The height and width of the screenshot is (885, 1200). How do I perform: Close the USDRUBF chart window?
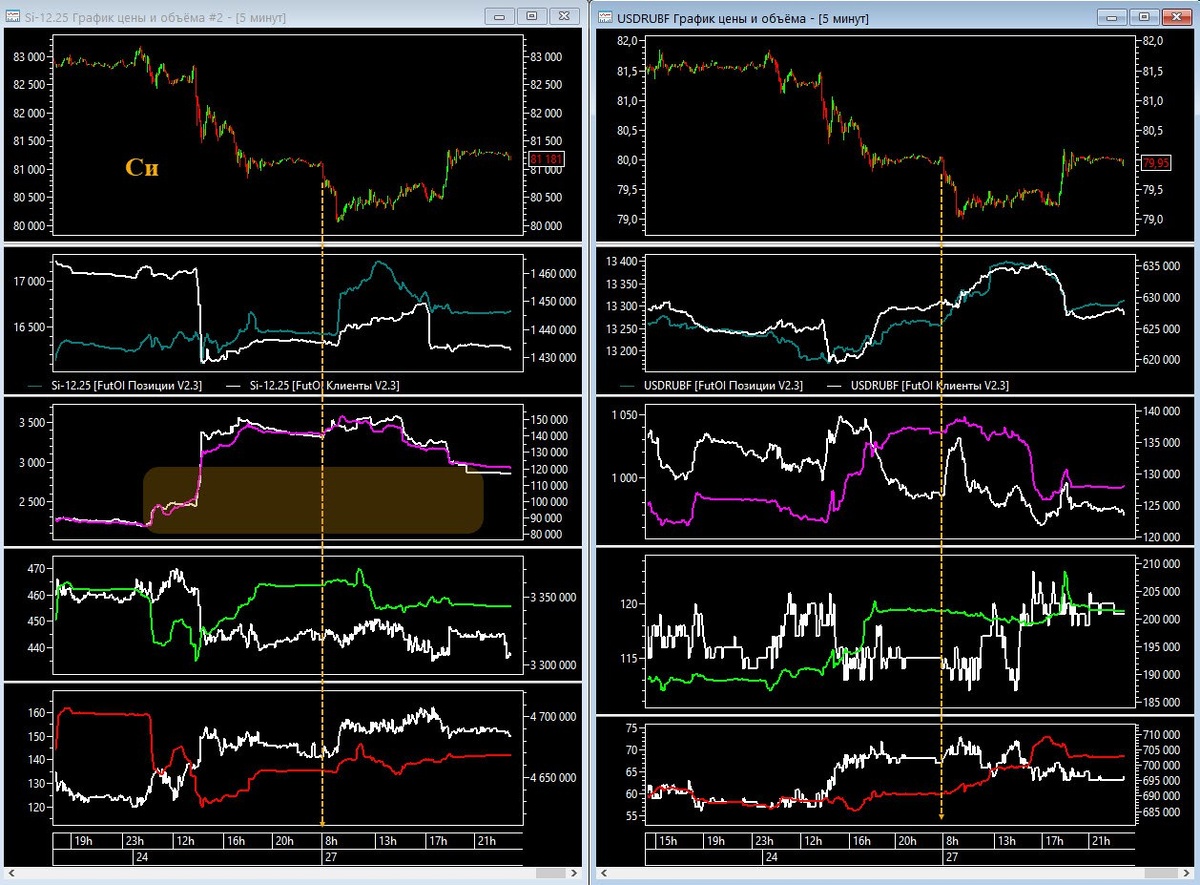[x=1176, y=16]
